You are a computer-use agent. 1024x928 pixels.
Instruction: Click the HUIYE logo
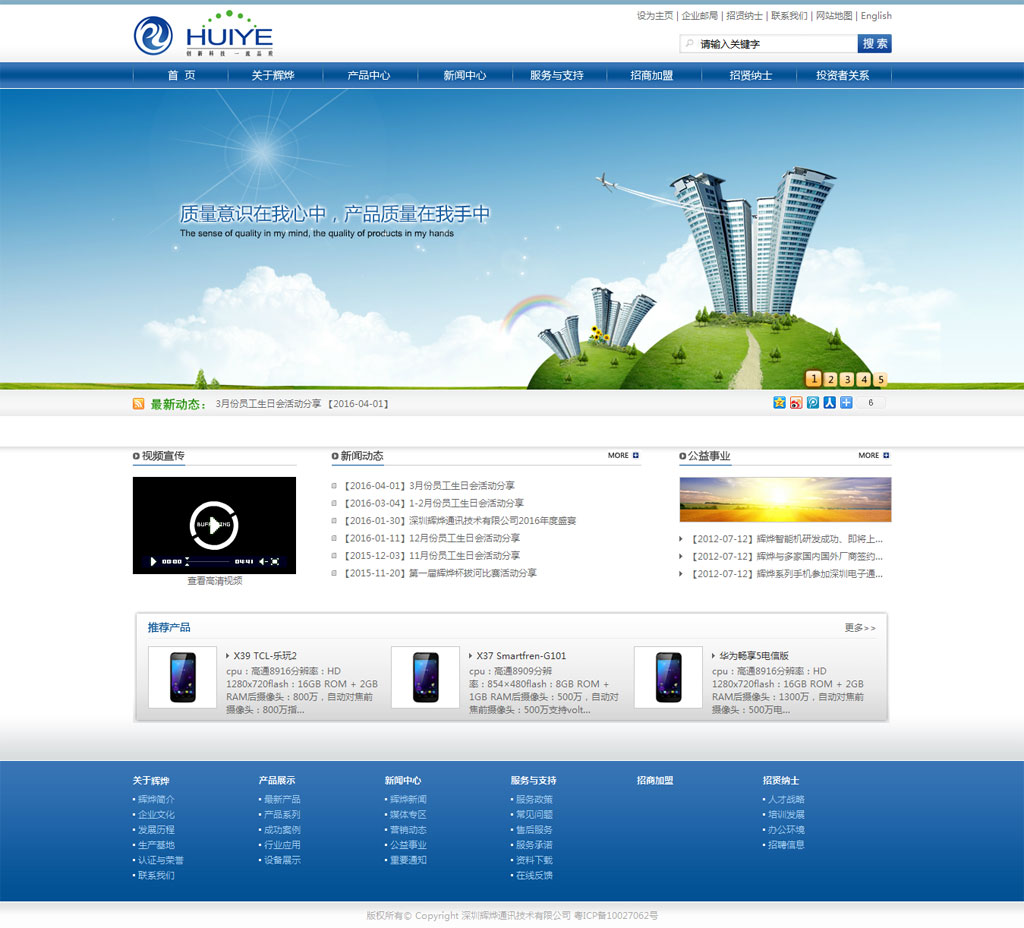203,34
